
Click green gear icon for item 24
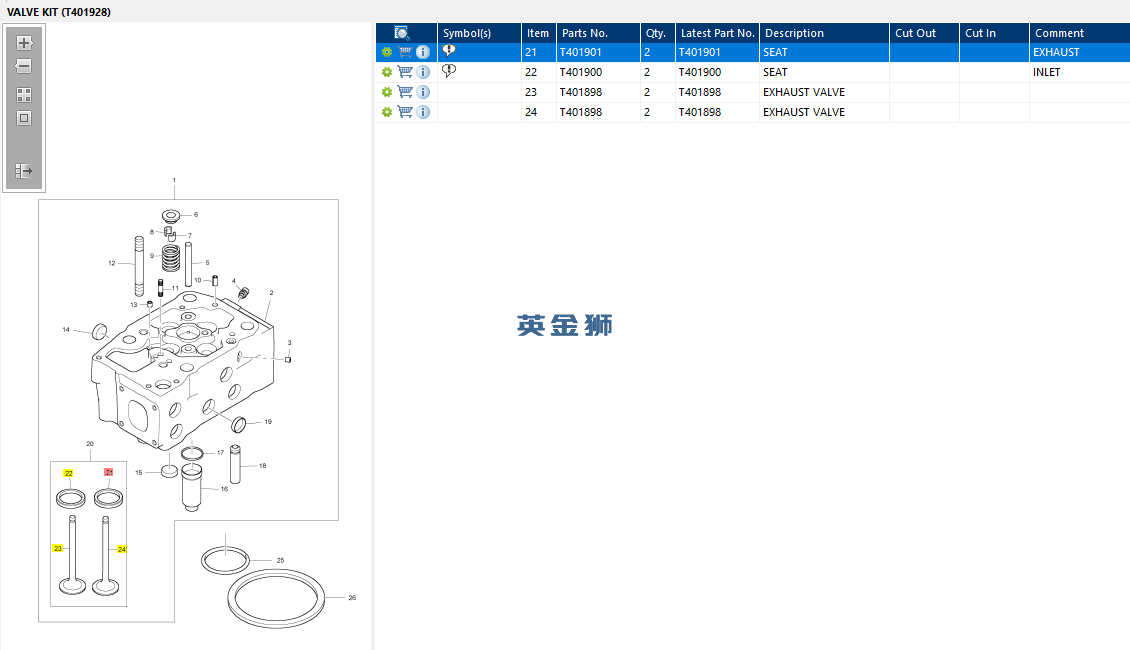click(x=387, y=112)
